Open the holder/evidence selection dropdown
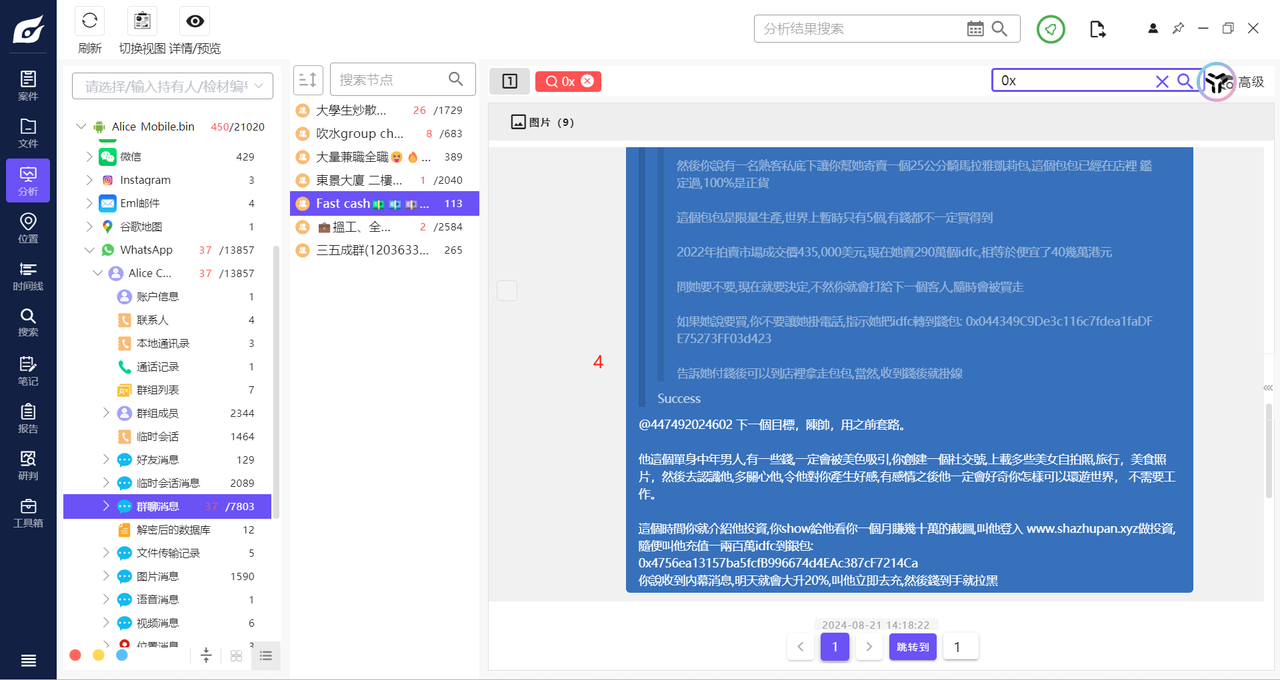This screenshot has height=680, width=1280. (173, 87)
